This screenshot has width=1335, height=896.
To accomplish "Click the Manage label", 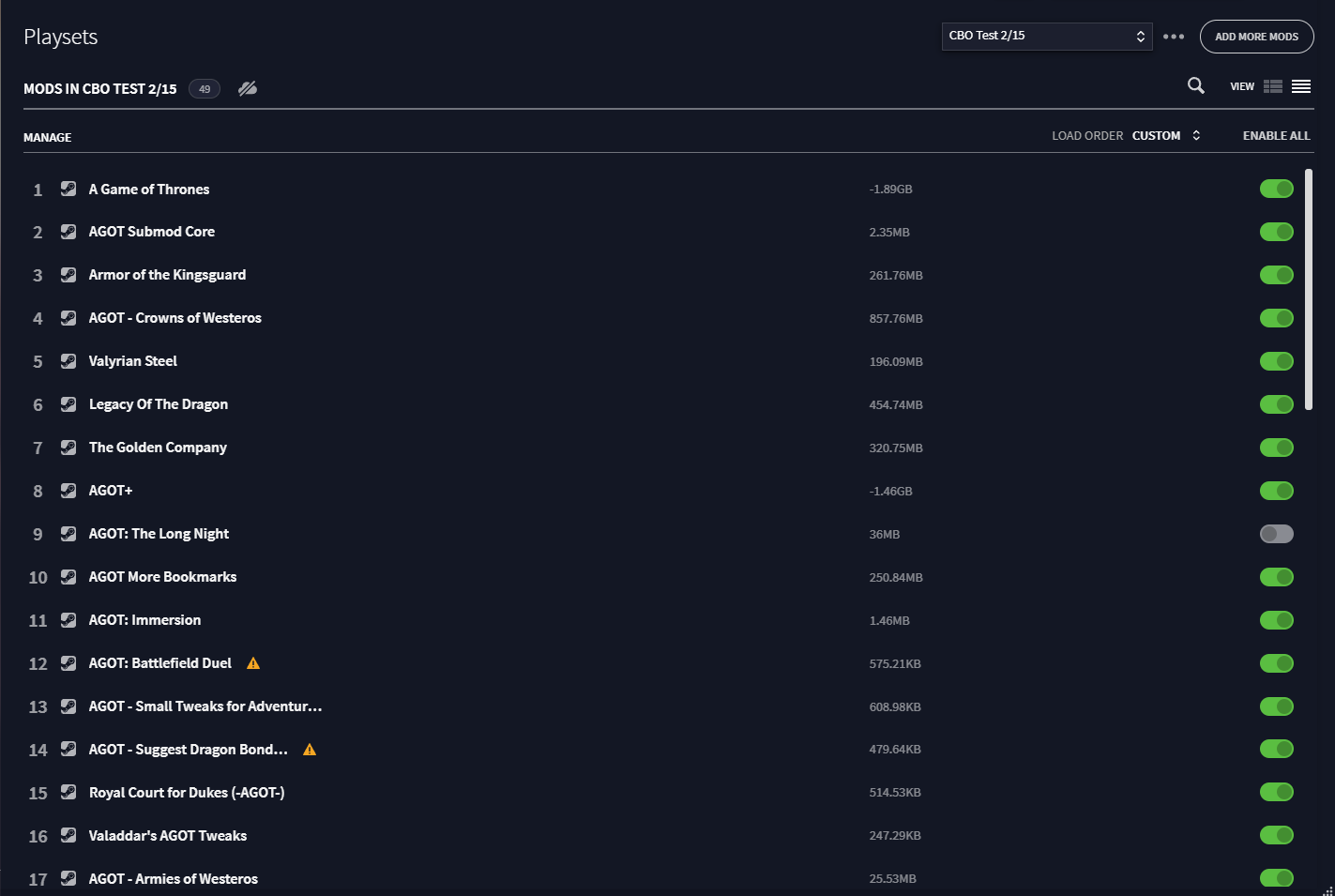I will point(48,138).
